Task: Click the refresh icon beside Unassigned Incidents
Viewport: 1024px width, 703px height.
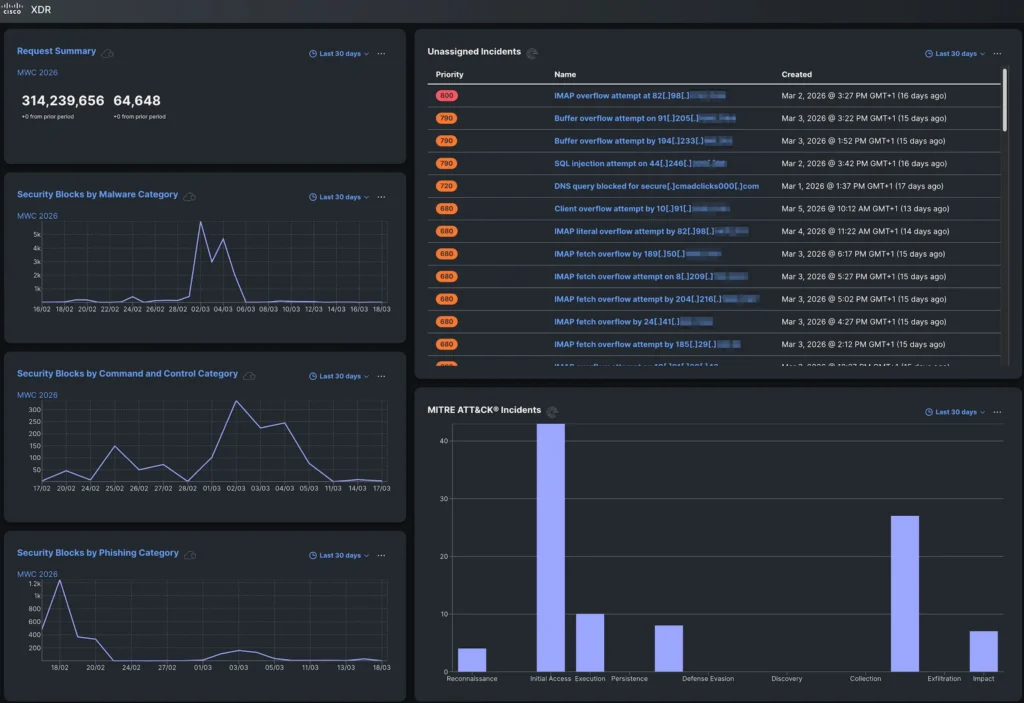Action: point(531,53)
